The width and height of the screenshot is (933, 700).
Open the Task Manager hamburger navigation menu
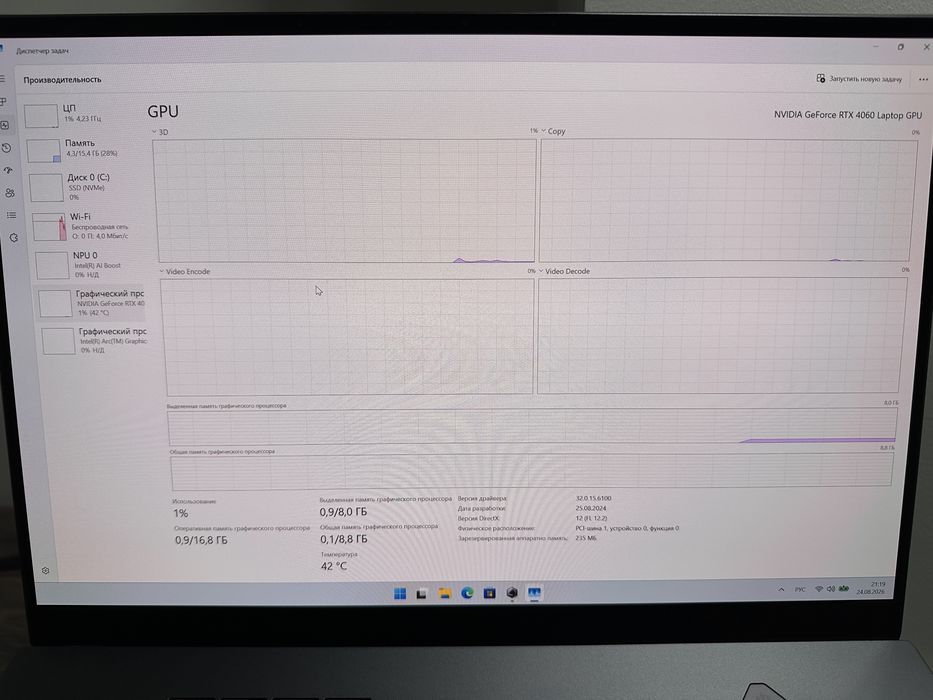pos(2,79)
